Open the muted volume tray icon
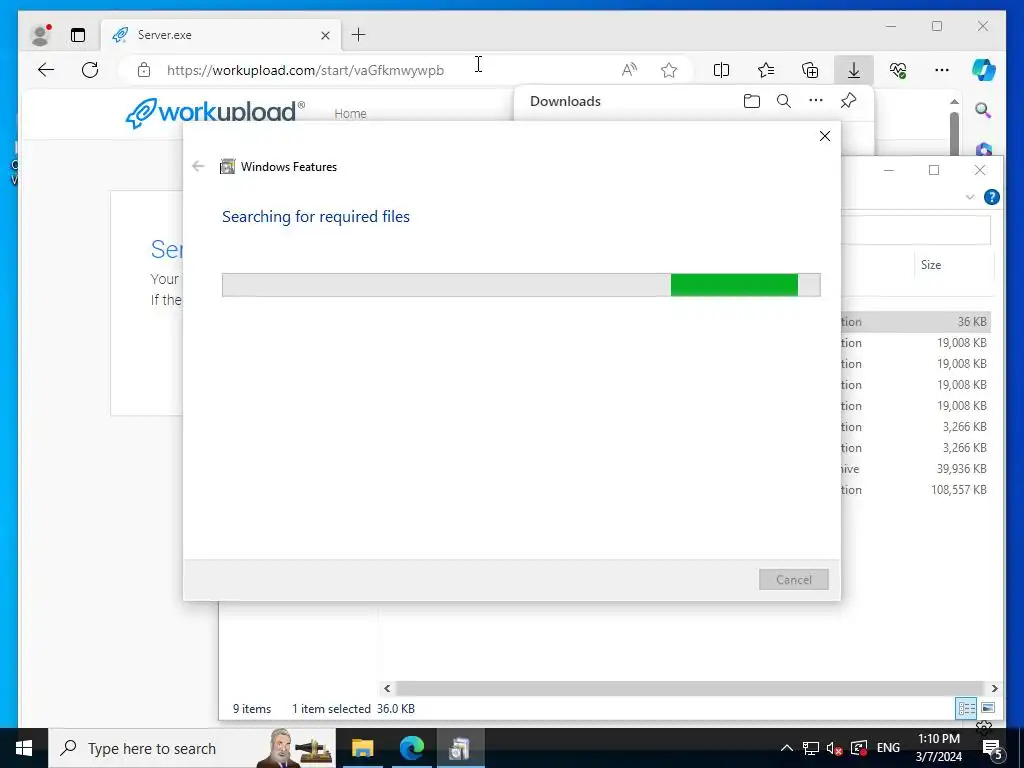 click(x=834, y=748)
